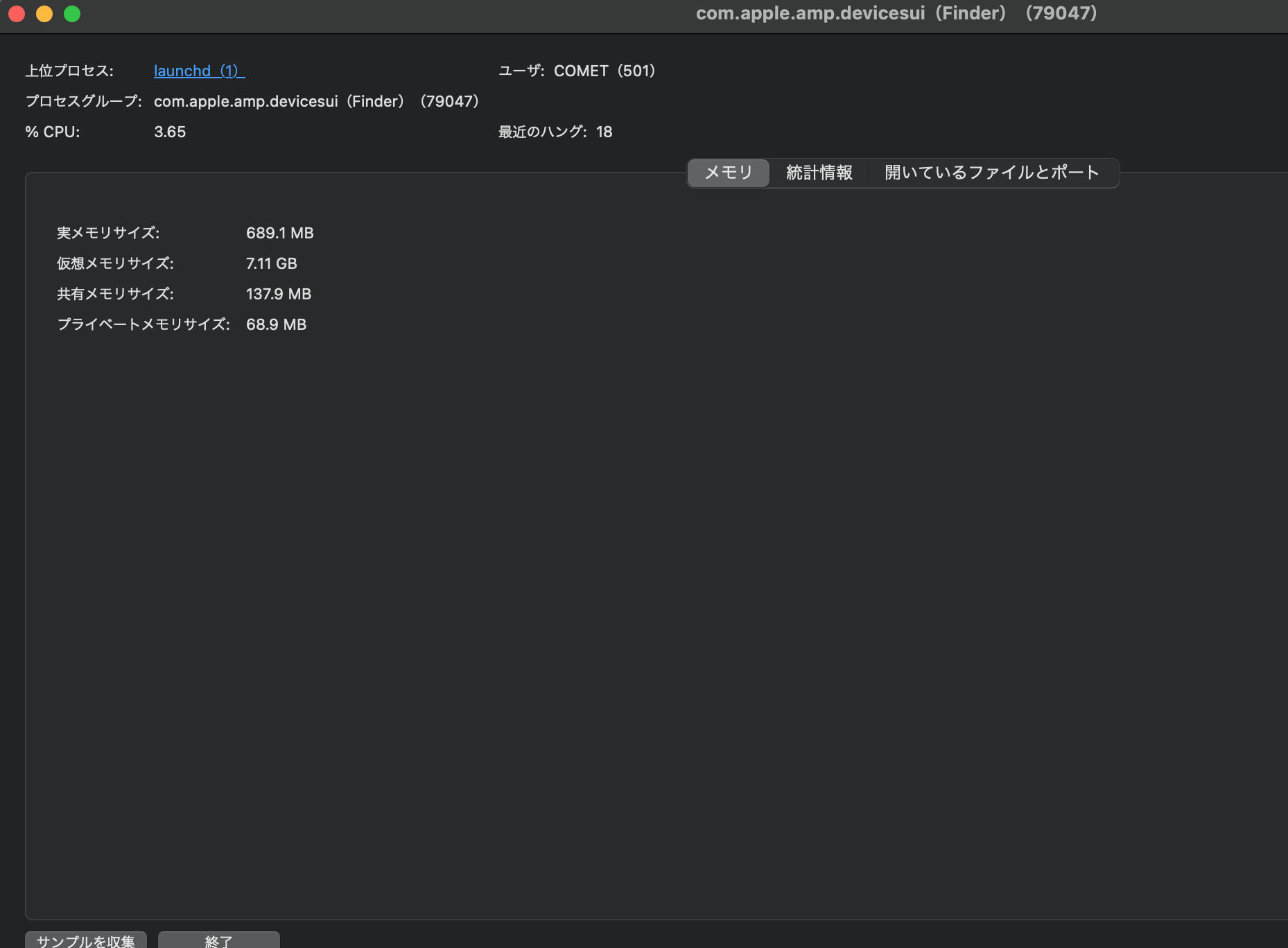Image resolution: width=1288 pixels, height=948 pixels.
Task: Open the 開いているファイルとポート tab
Action: click(x=992, y=173)
